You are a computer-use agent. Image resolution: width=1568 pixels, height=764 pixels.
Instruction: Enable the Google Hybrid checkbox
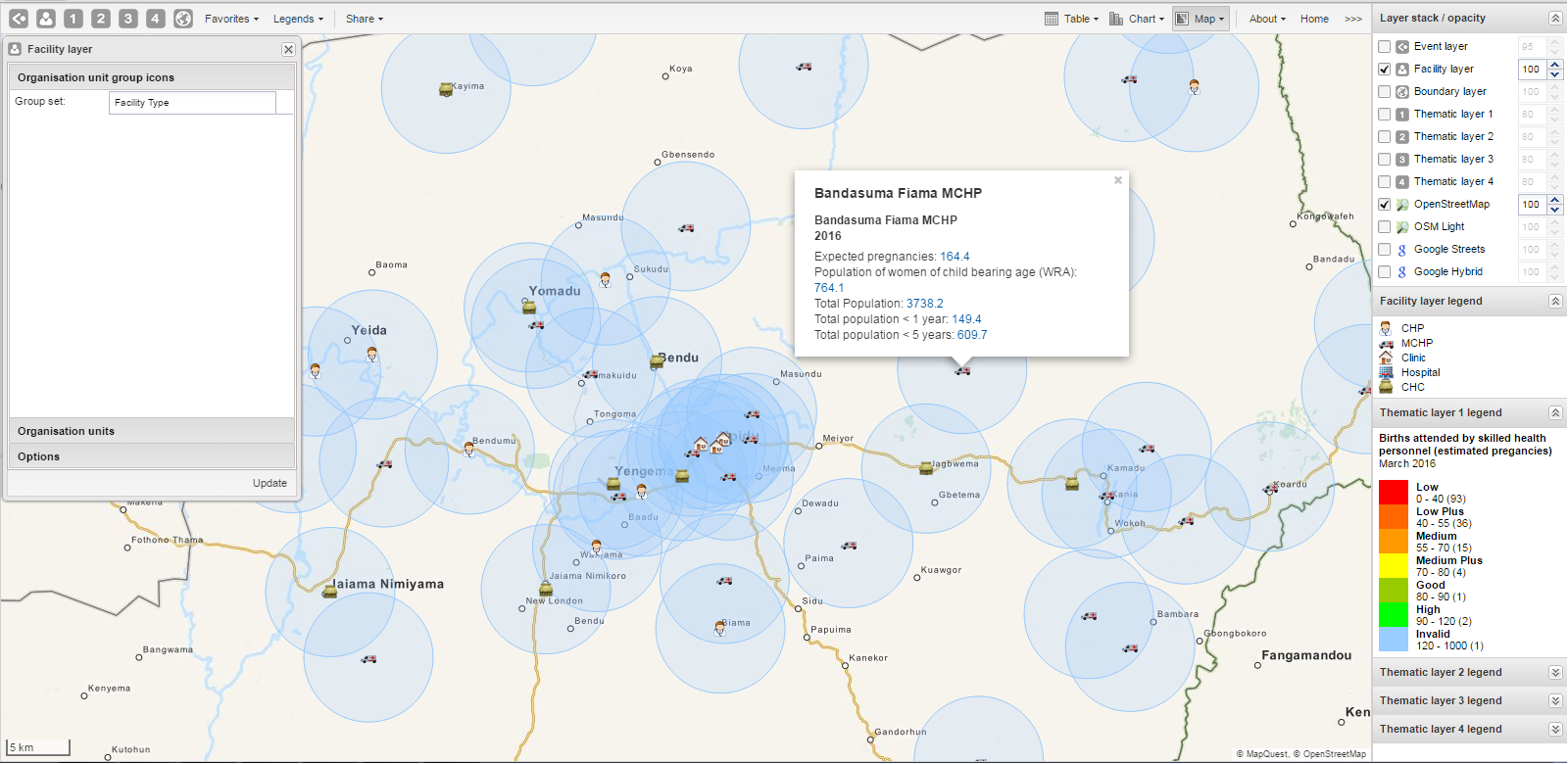pyautogui.click(x=1384, y=272)
